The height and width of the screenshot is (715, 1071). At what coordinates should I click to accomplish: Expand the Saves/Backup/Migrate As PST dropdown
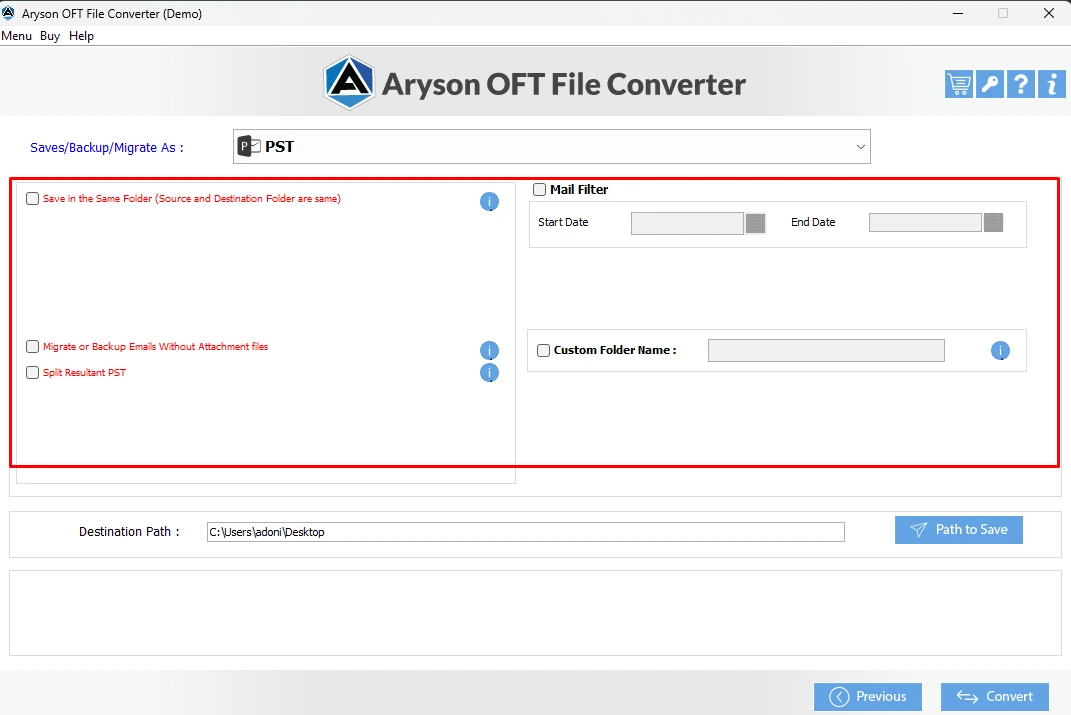click(552, 147)
